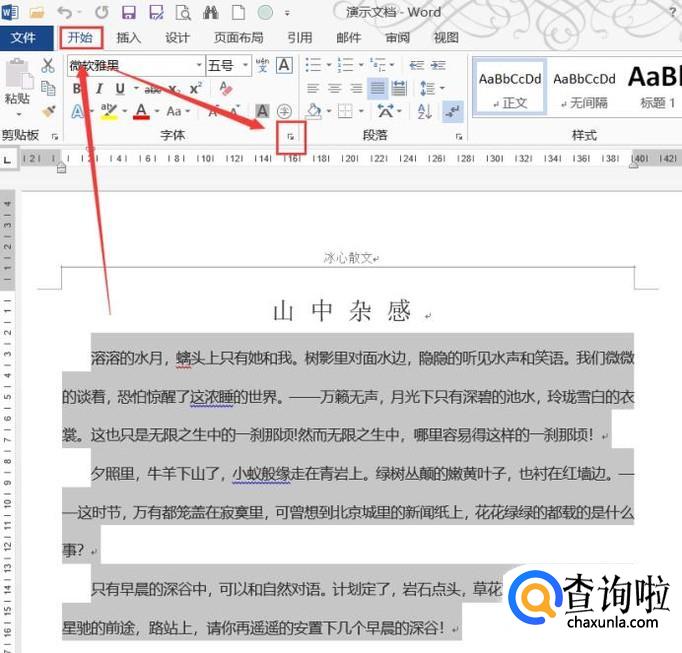Click the Cut scissors icon
This screenshot has height=653, width=682.
[48, 66]
